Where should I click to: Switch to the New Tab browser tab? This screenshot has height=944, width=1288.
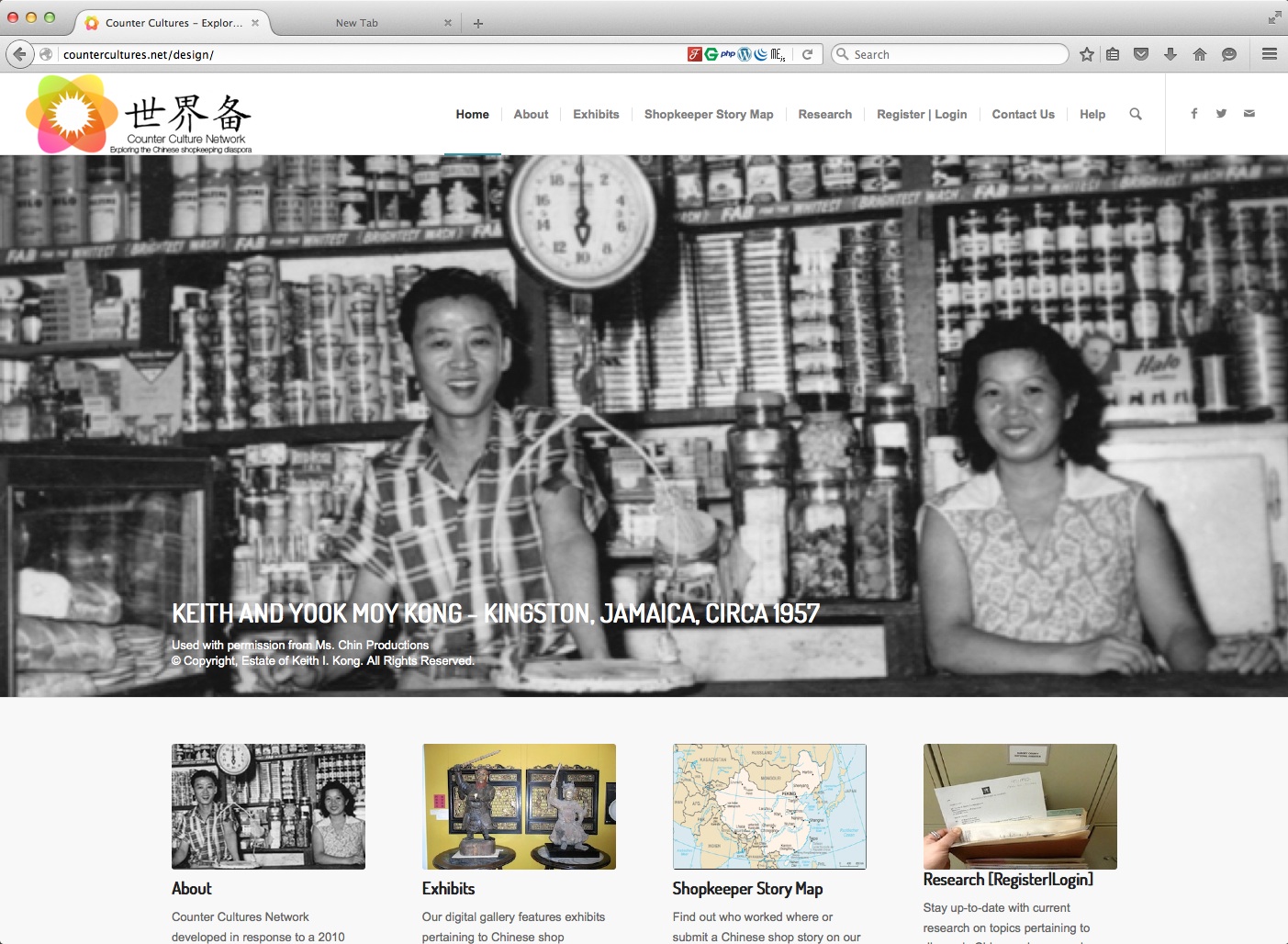pos(357,23)
